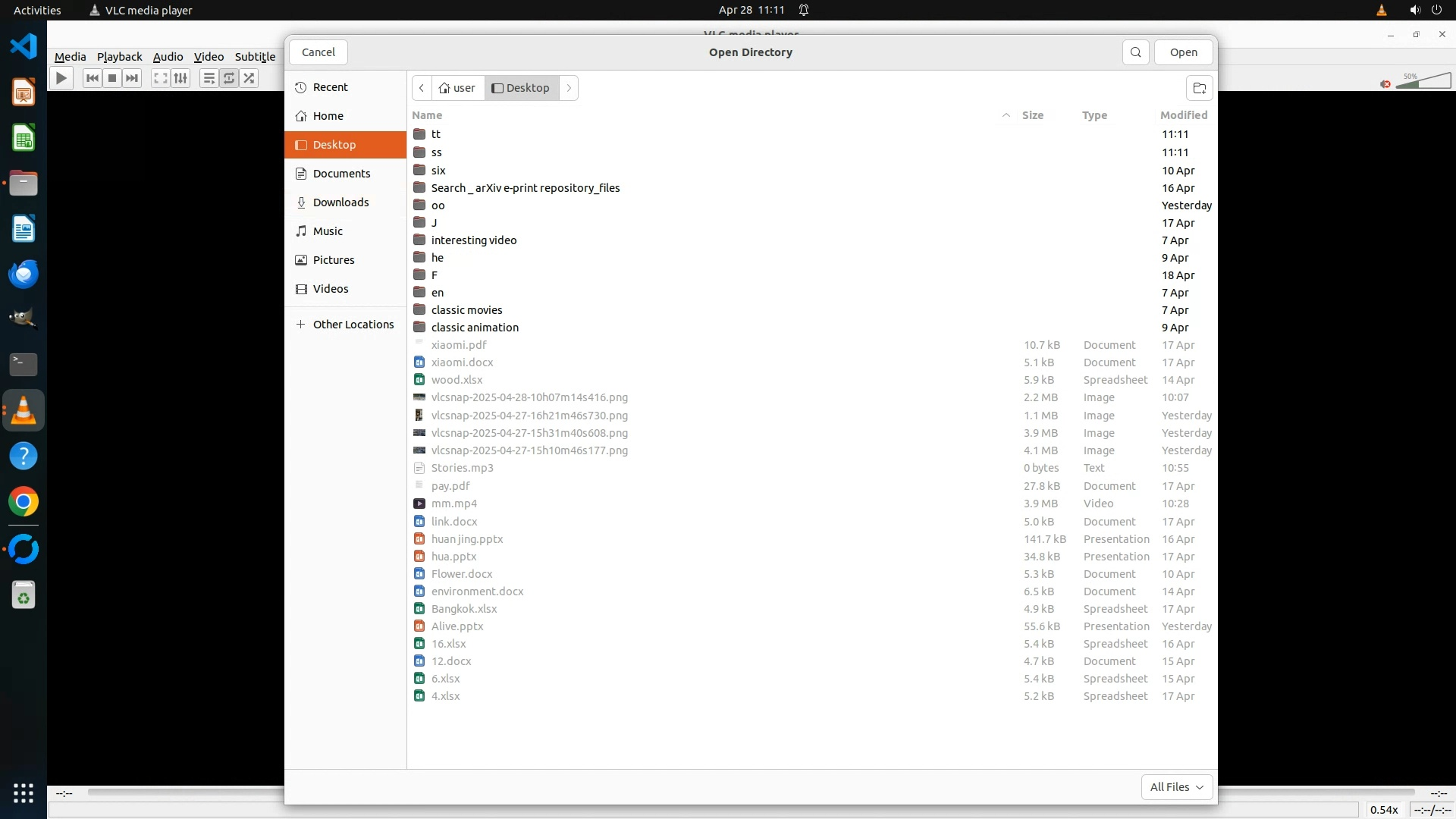Toggle the loop playback icon
The height and width of the screenshot is (819, 1456).
(x=229, y=78)
